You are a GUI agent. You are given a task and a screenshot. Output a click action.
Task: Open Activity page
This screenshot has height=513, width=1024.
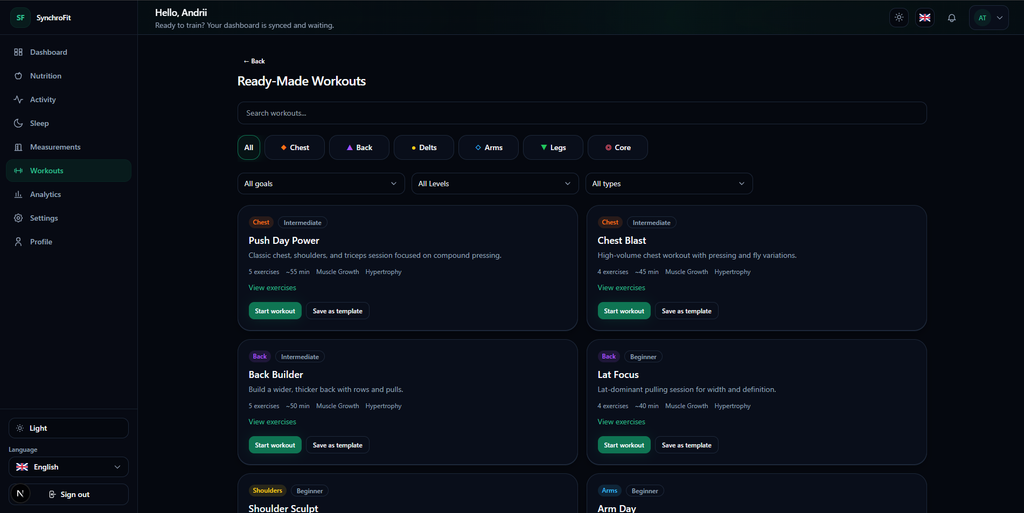tap(69, 99)
